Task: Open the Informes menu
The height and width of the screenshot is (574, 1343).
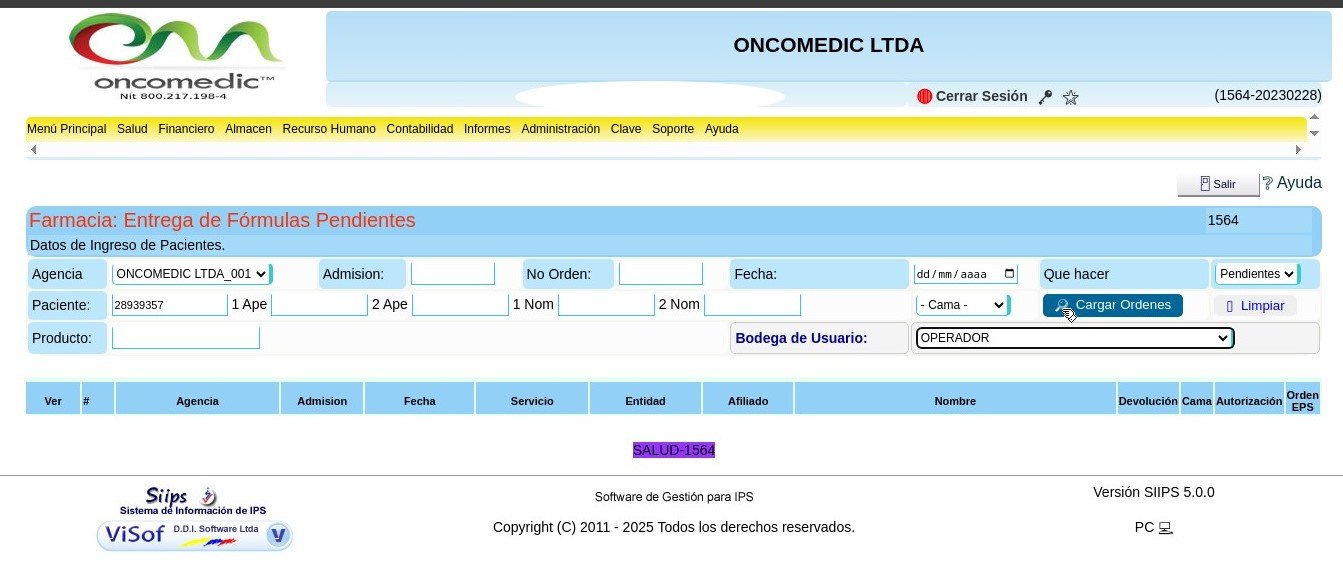Action: pos(487,129)
